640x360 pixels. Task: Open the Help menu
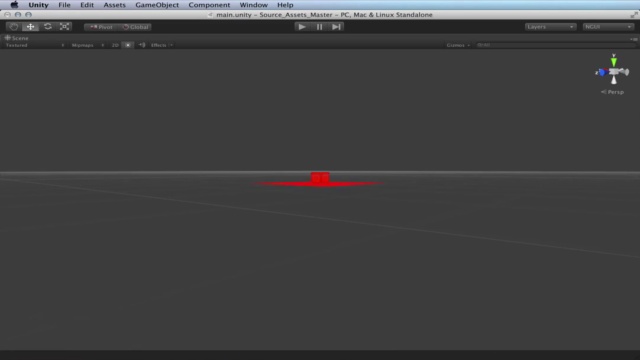285,5
